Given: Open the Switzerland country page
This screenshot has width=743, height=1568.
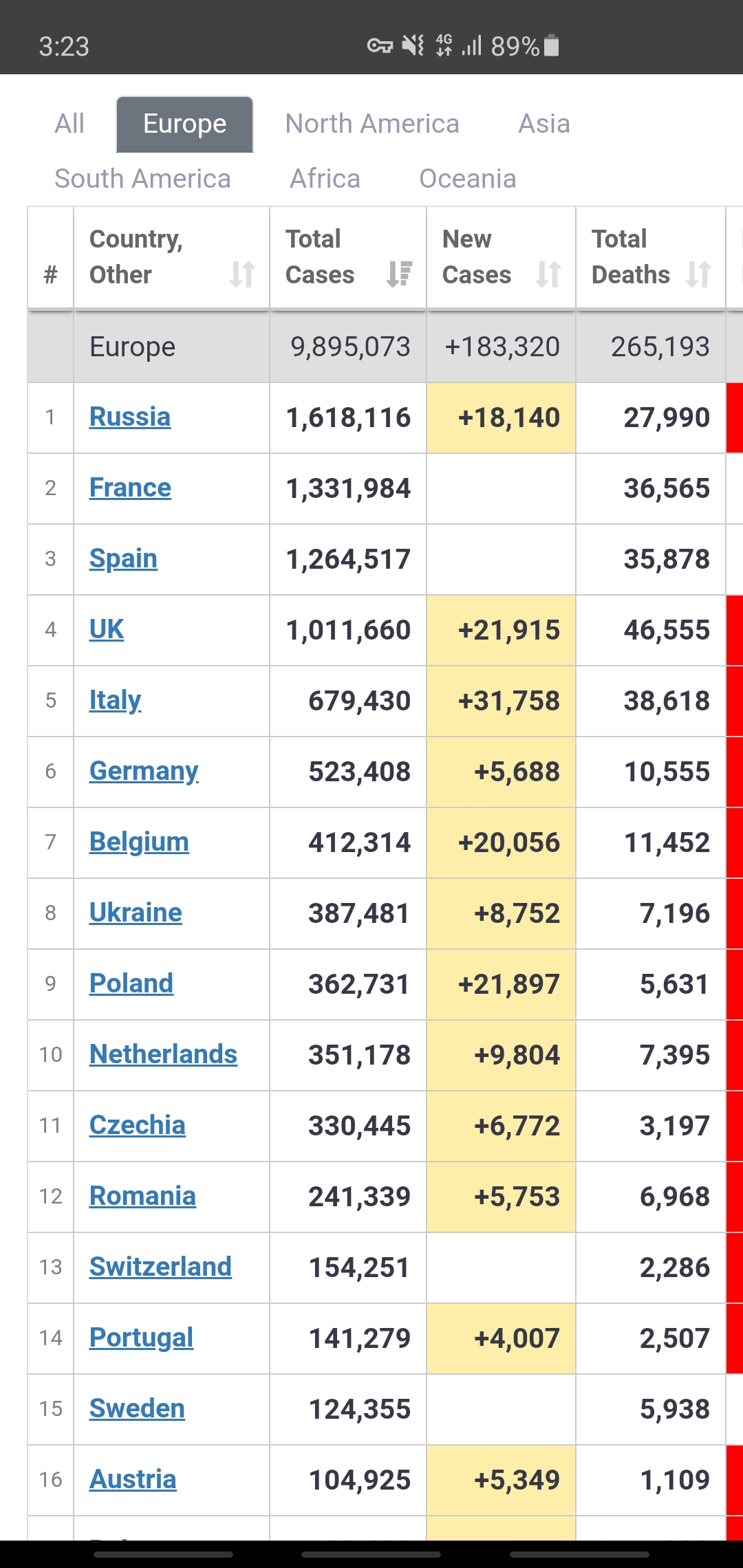Looking at the screenshot, I should (x=160, y=1267).
